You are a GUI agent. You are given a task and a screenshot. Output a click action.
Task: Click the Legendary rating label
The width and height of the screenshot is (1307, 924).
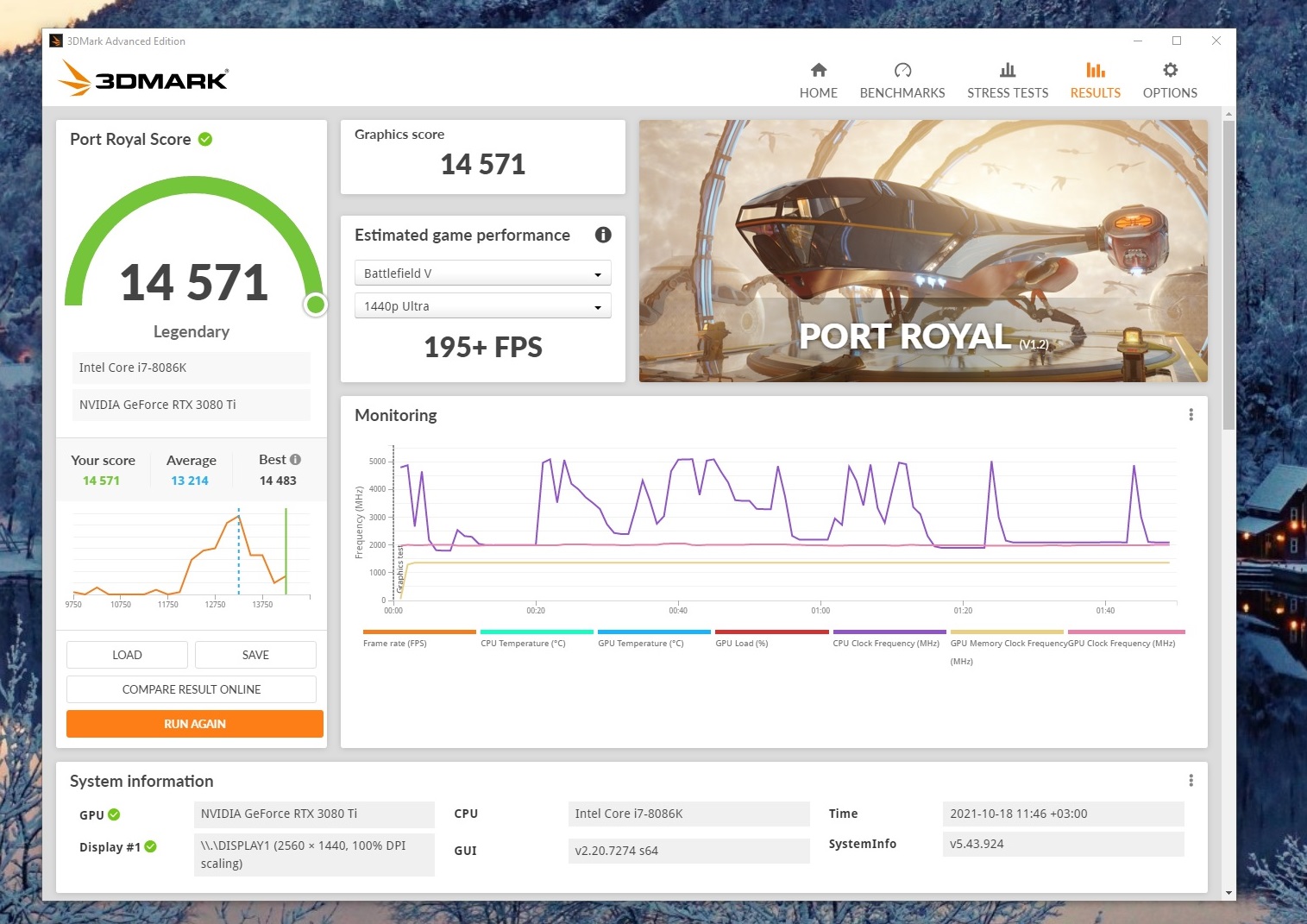coord(192,331)
